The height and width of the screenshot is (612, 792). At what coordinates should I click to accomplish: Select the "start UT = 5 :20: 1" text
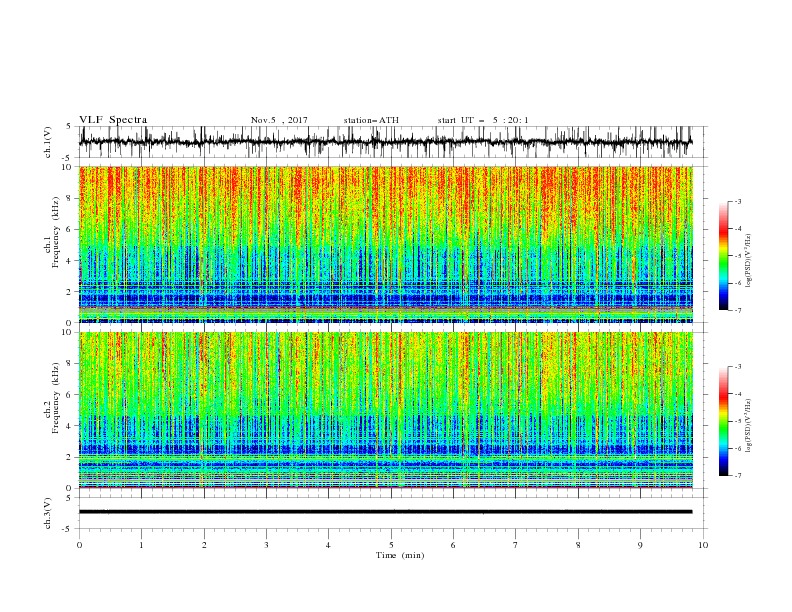tap(483, 120)
